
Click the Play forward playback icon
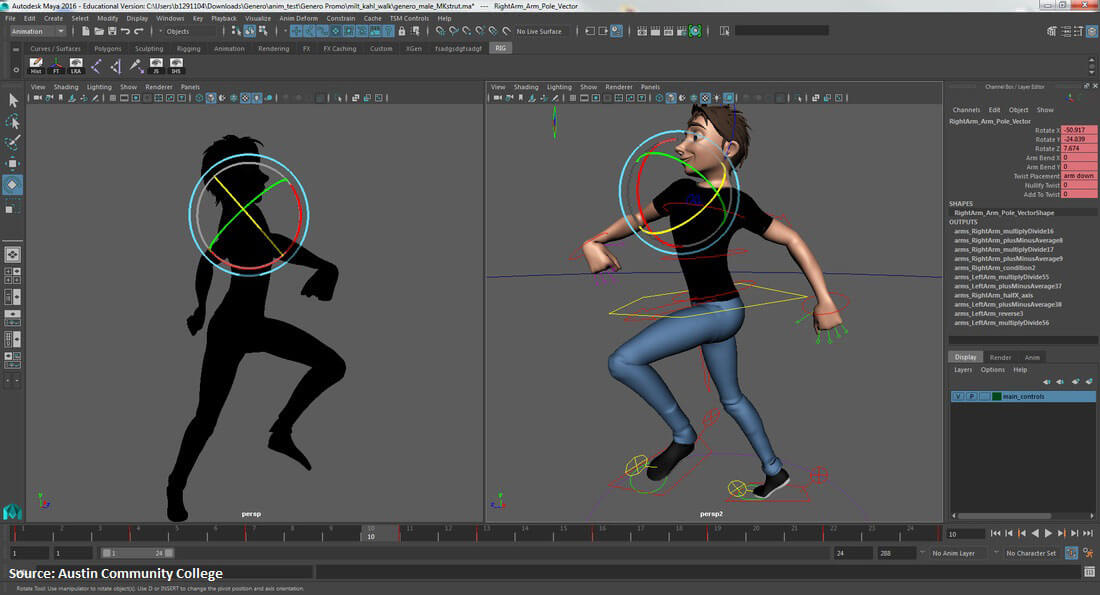click(x=1048, y=533)
